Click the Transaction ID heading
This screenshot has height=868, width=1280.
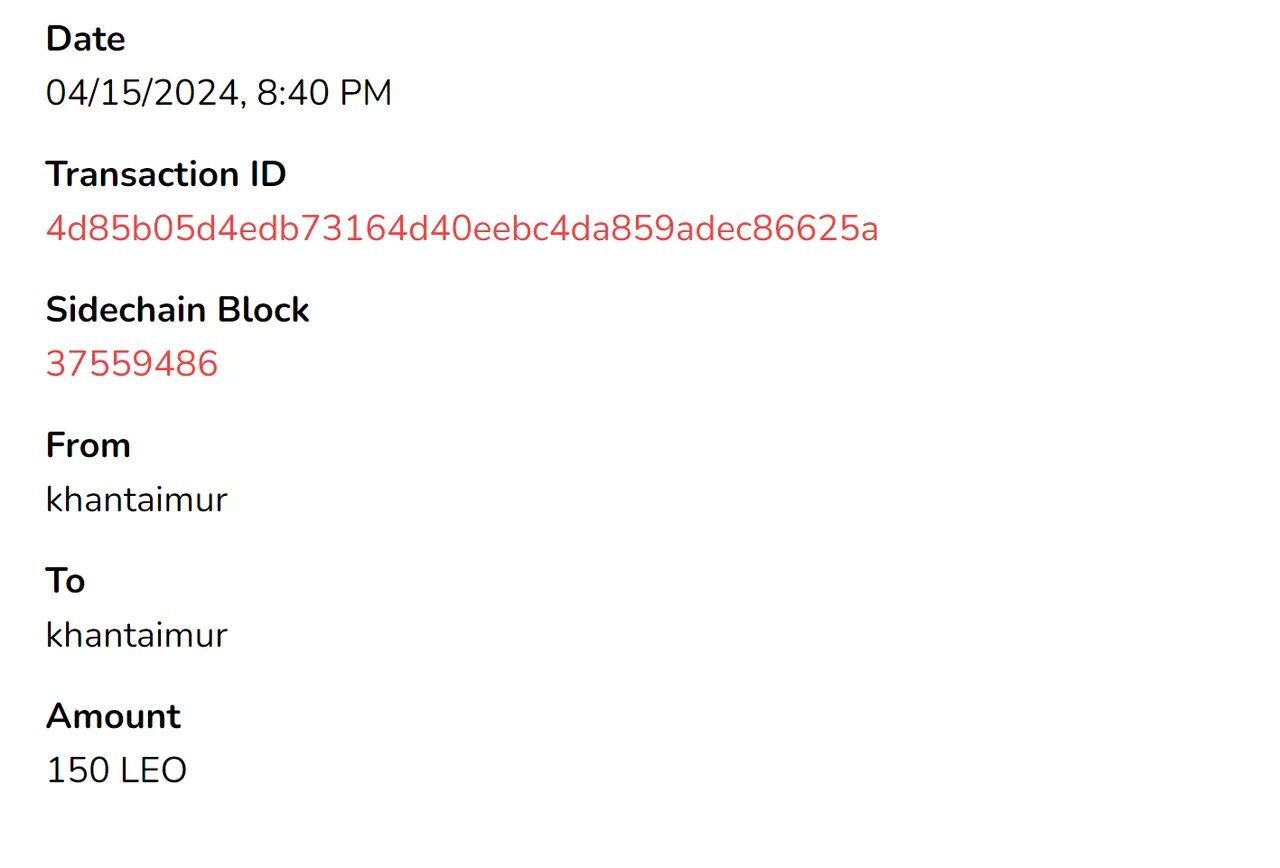tap(166, 174)
